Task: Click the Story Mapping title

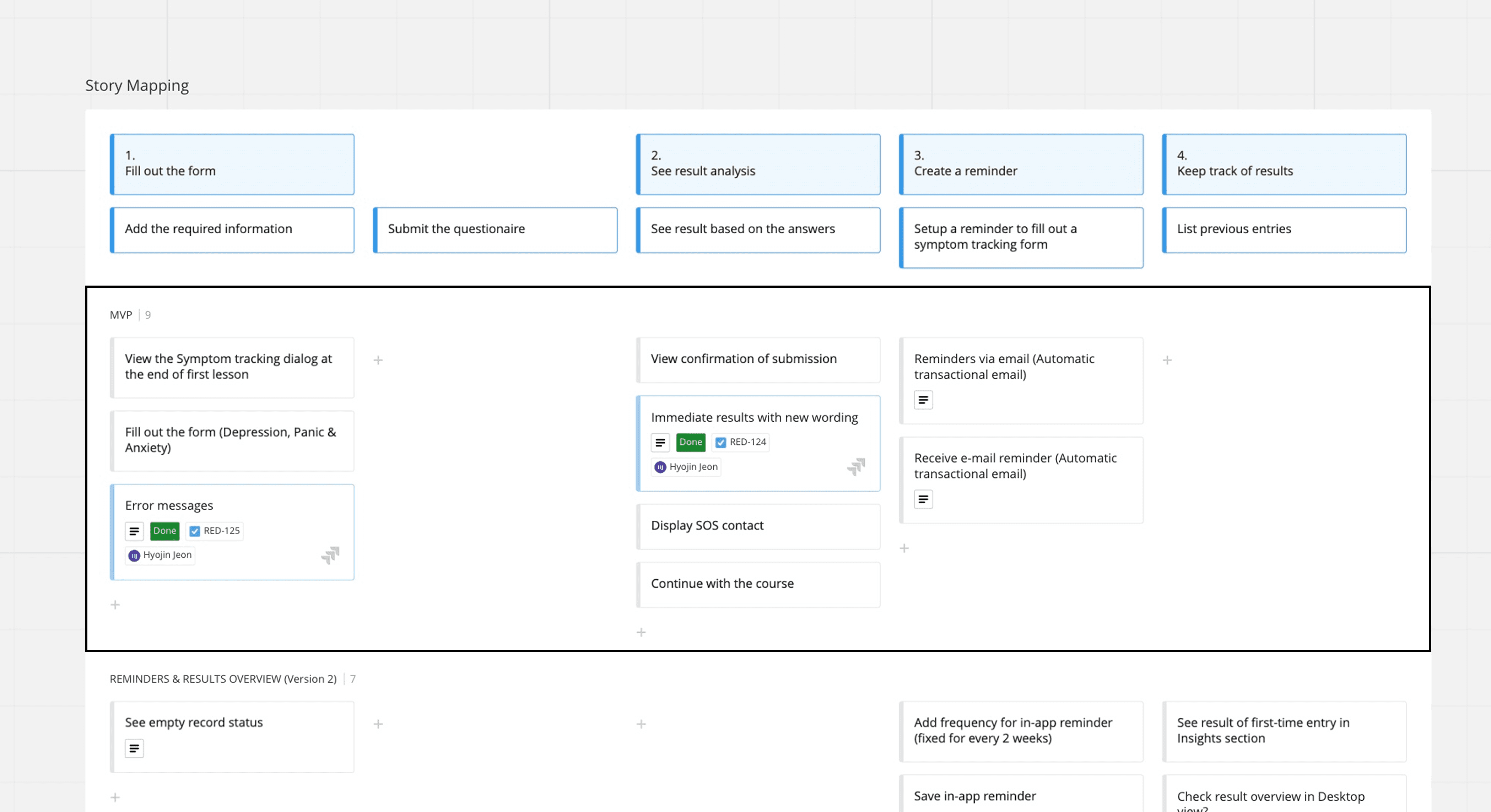Action: click(x=137, y=86)
